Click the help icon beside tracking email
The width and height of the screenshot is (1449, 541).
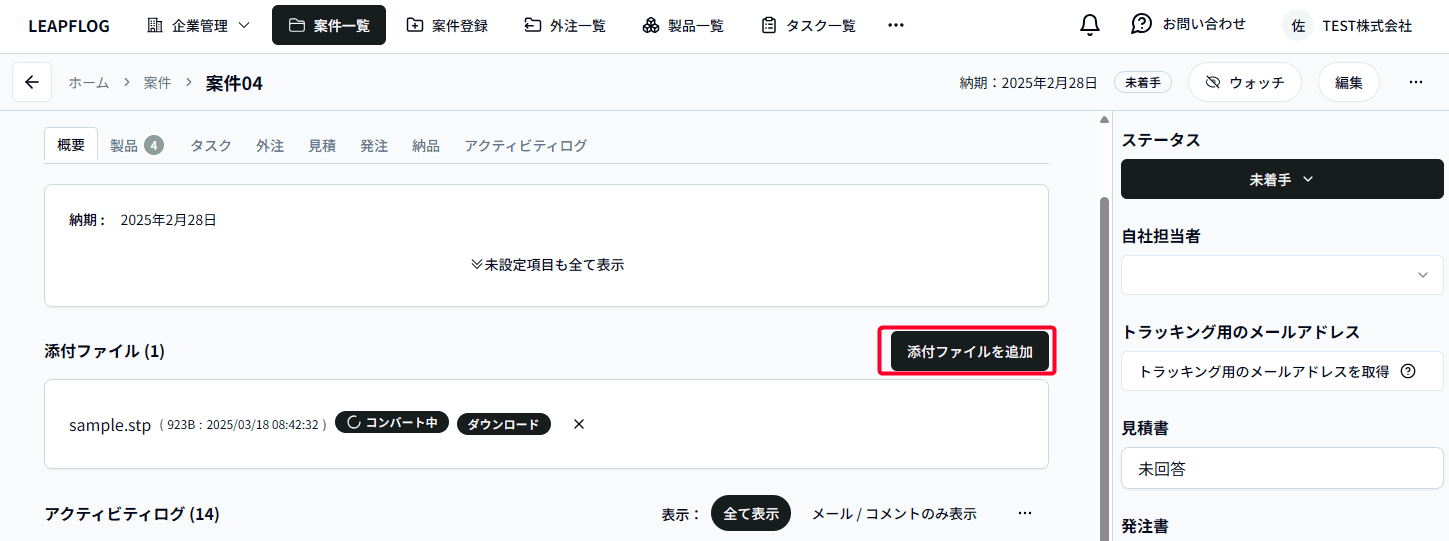pyautogui.click(x=1408, y=371)
